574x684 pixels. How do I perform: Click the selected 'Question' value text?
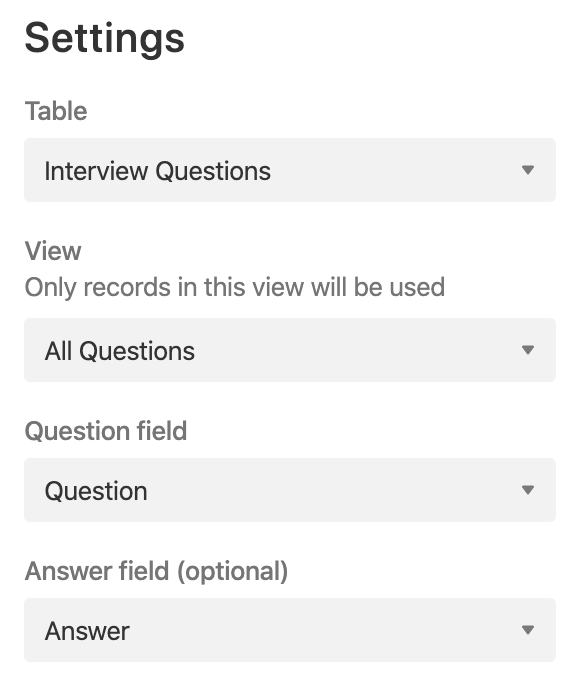click(x=96, y=491)
